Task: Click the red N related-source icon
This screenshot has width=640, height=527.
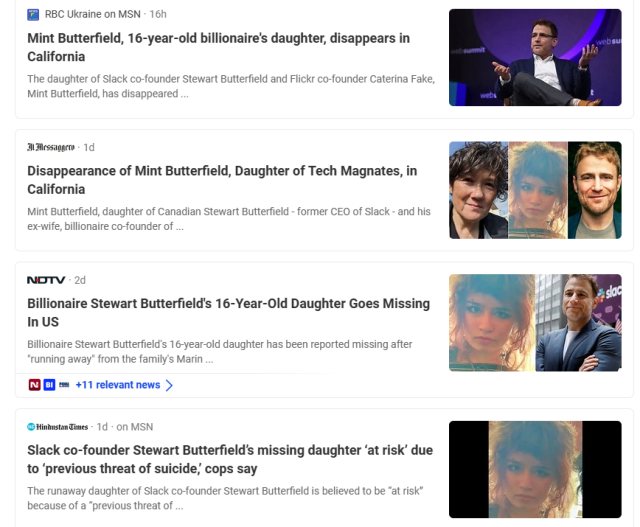Action: click(x=34, y=385)
